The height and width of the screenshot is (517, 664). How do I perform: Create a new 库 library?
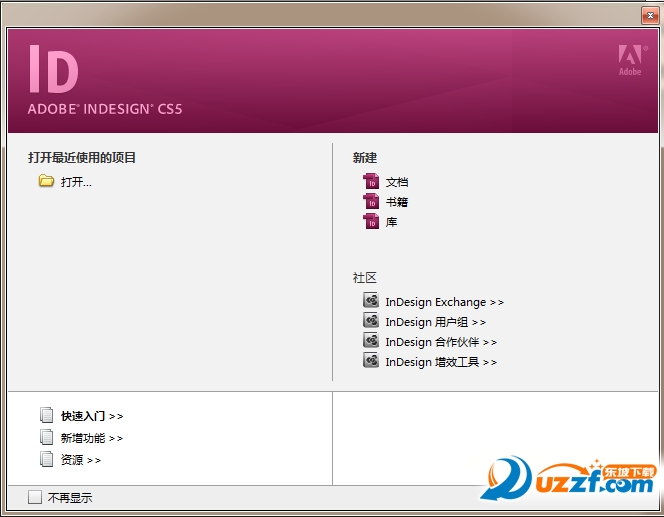point(391,222)
